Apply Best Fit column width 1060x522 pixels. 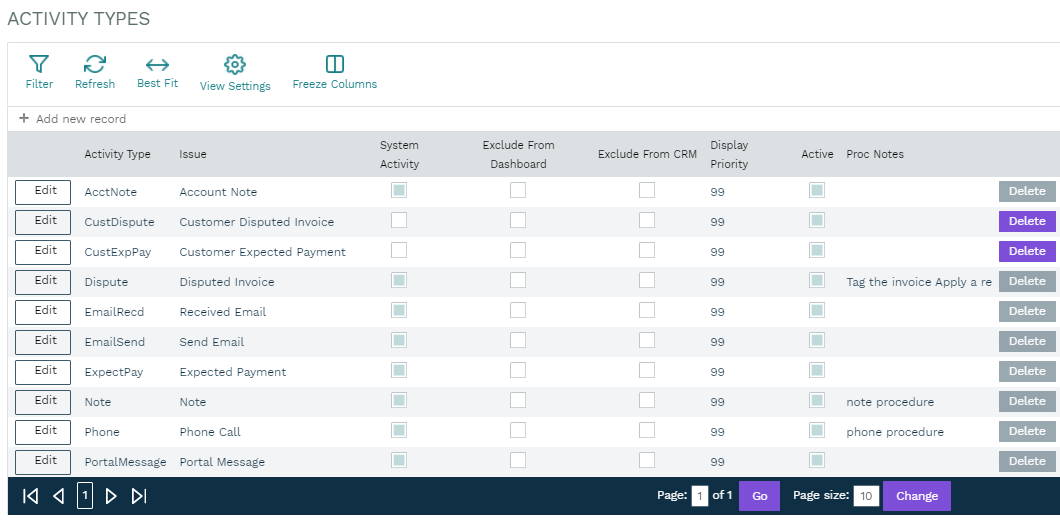(x=157, y=66)
